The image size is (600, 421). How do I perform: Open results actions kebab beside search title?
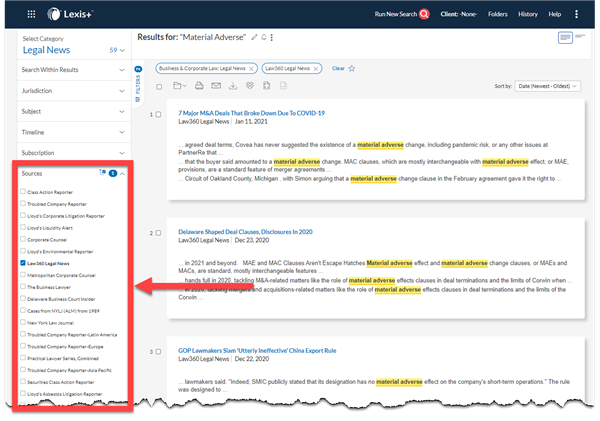coord(272,38)
